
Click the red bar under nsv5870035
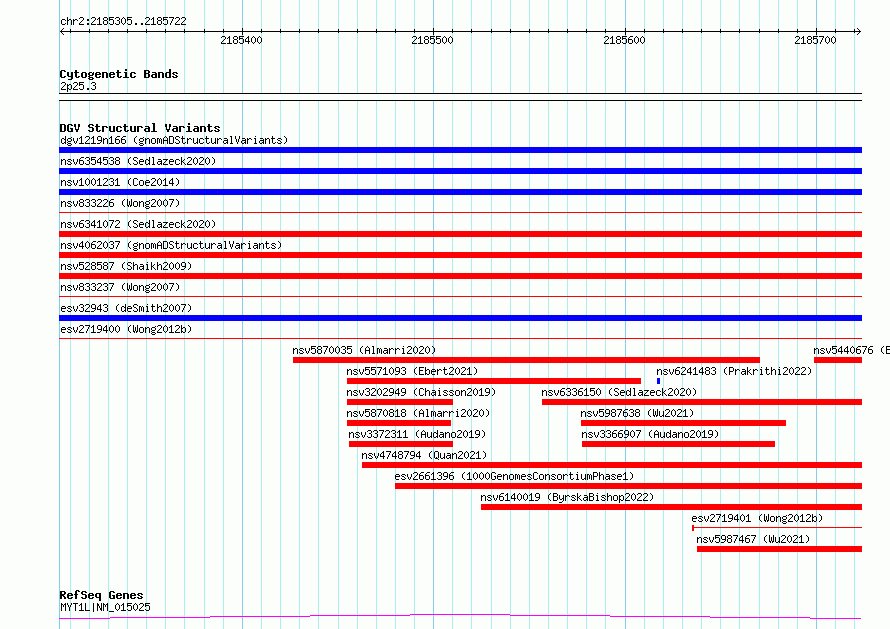526,360
